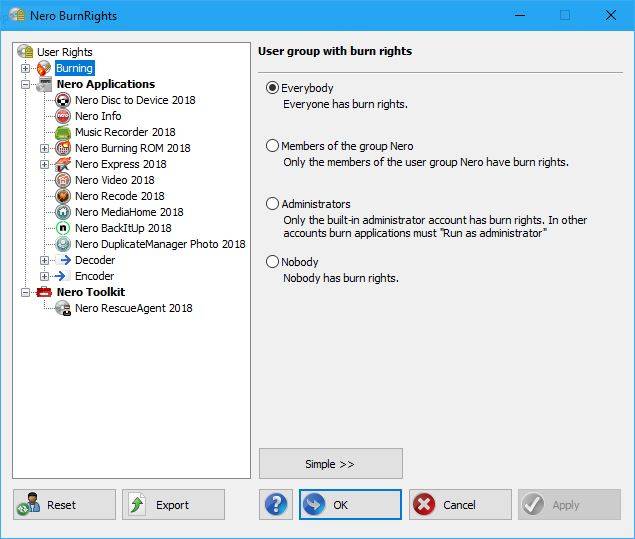Collapse the Nero Toolkit node
The width and height of the screenshot is (635, 539).
(x=25, y=292)
